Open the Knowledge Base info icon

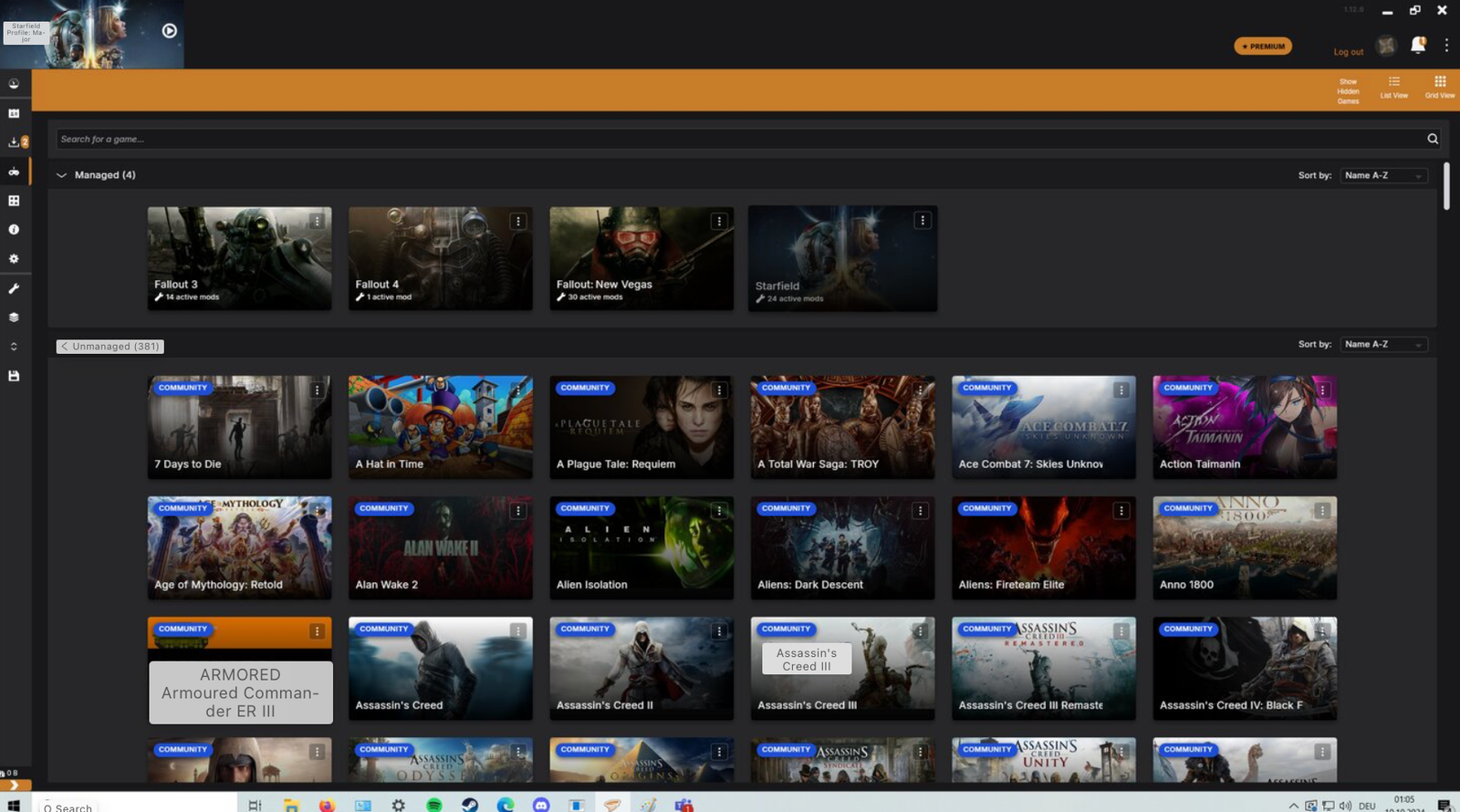coord(14,230)
